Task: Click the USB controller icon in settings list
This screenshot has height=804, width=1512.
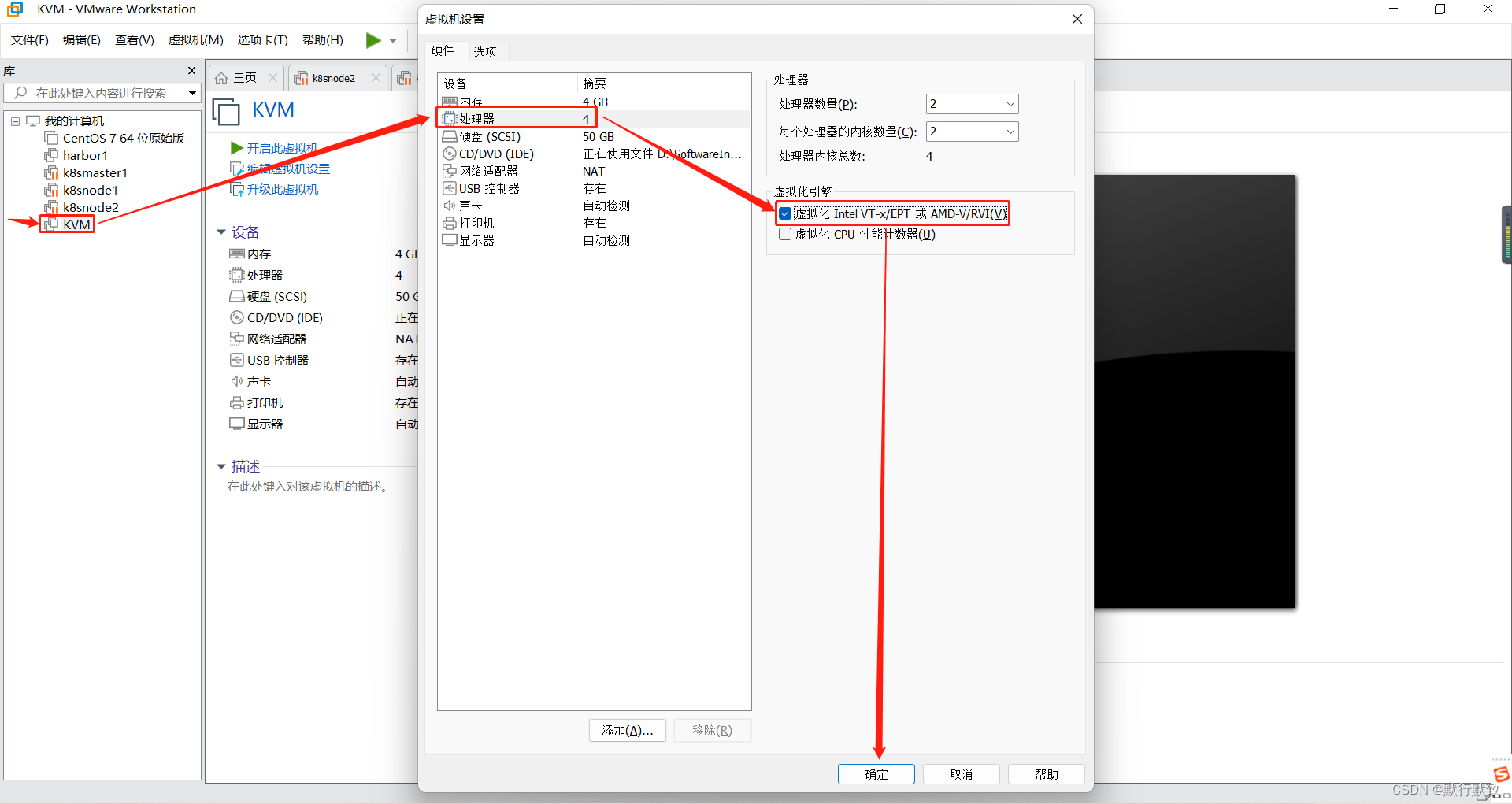Action: click(x=450, y=188)
